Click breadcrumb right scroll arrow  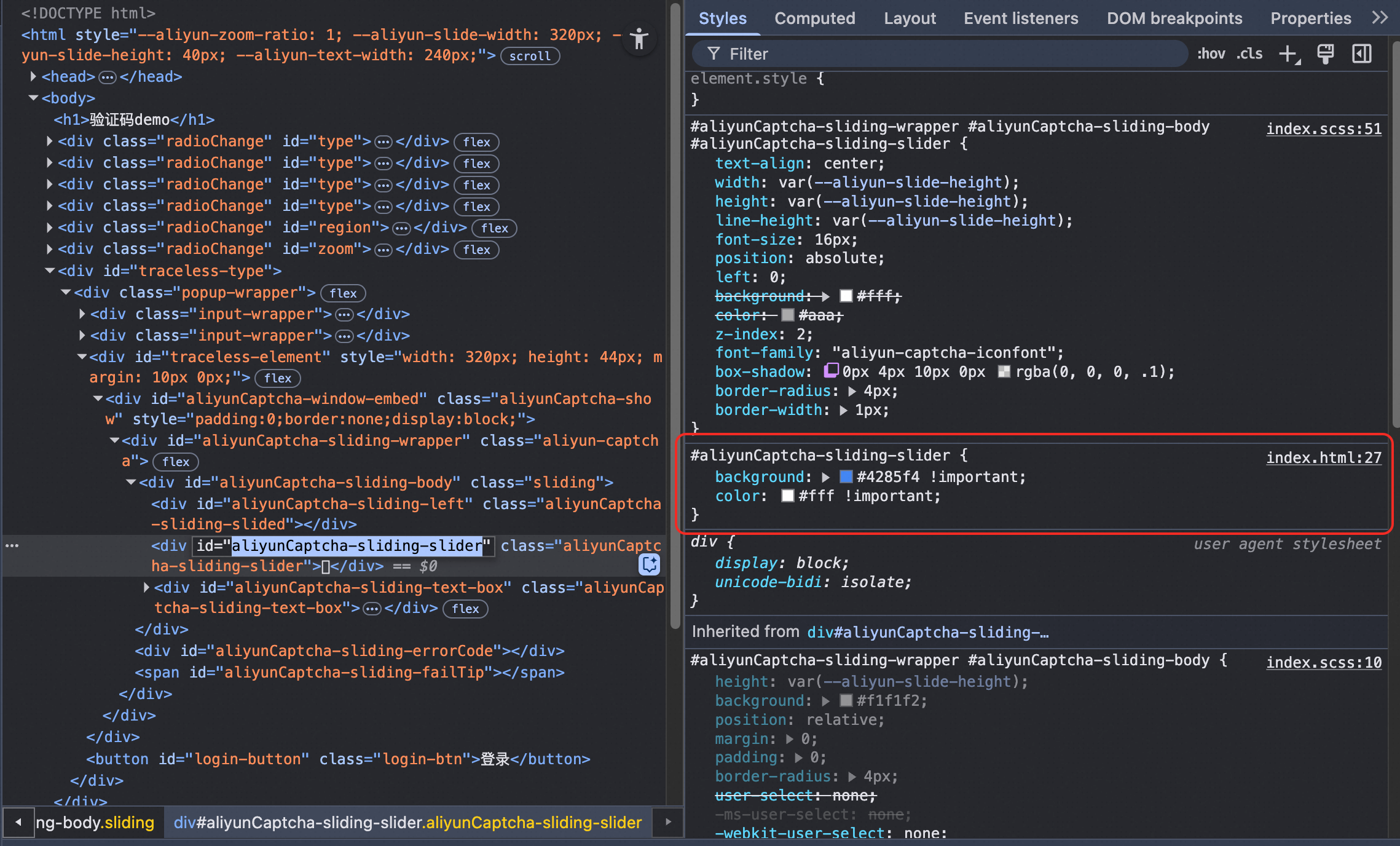point(668,822)
